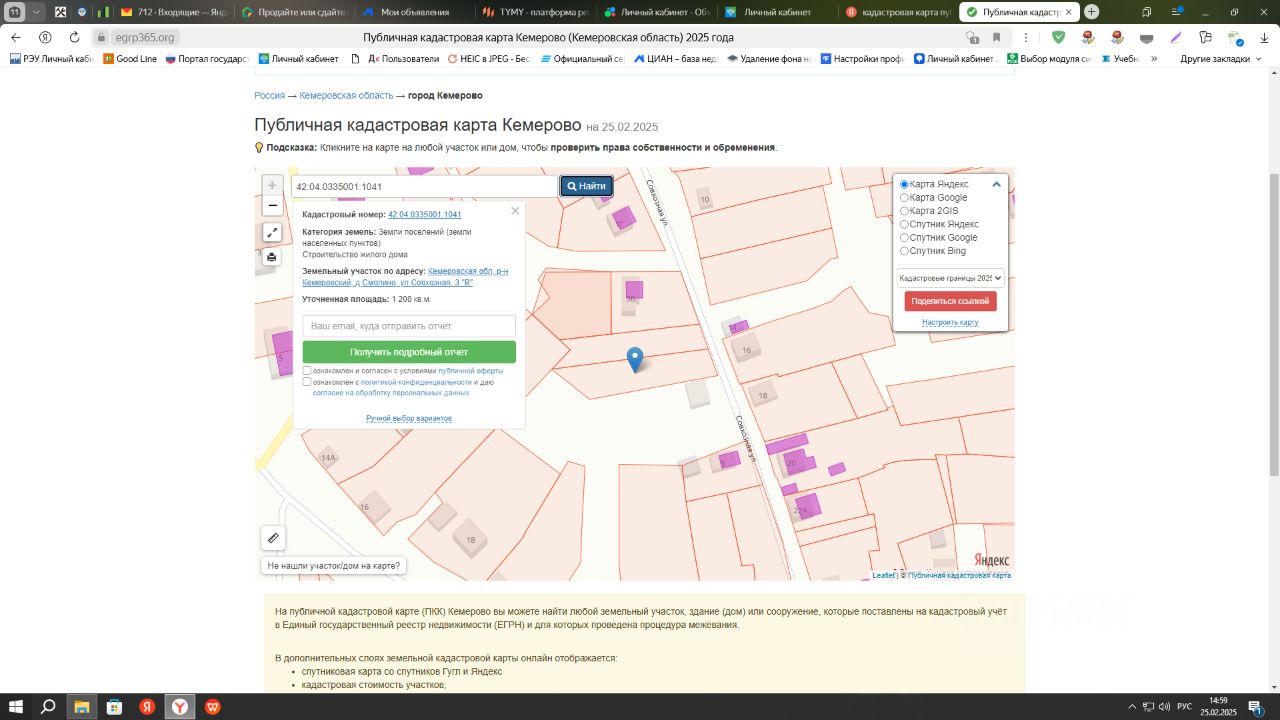The height and width of the screenshot is (720, 1280).
Task: Open File Explorer from taskbar
Action: pos(81,707)
